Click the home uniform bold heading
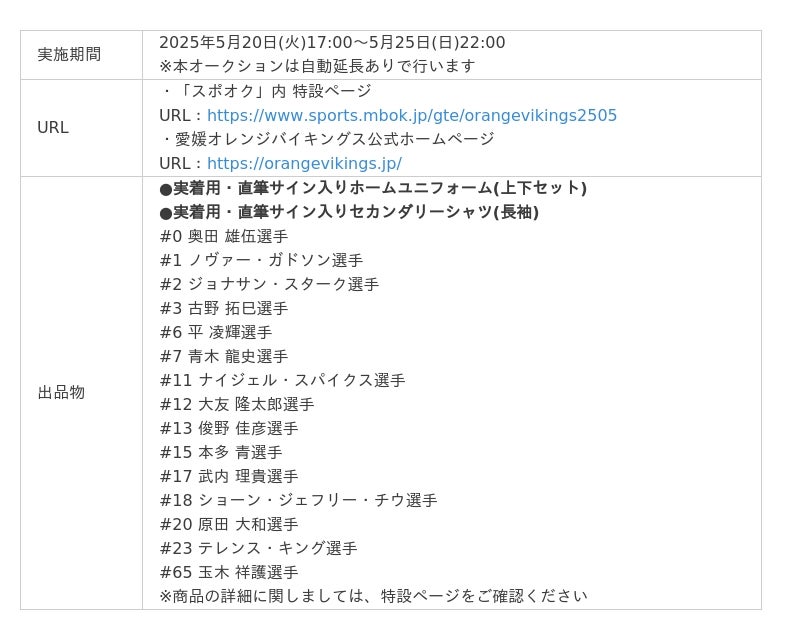Image resolution: width=800 pixels, height=640 pixels. pyautogui.click(x=372, y=188)
